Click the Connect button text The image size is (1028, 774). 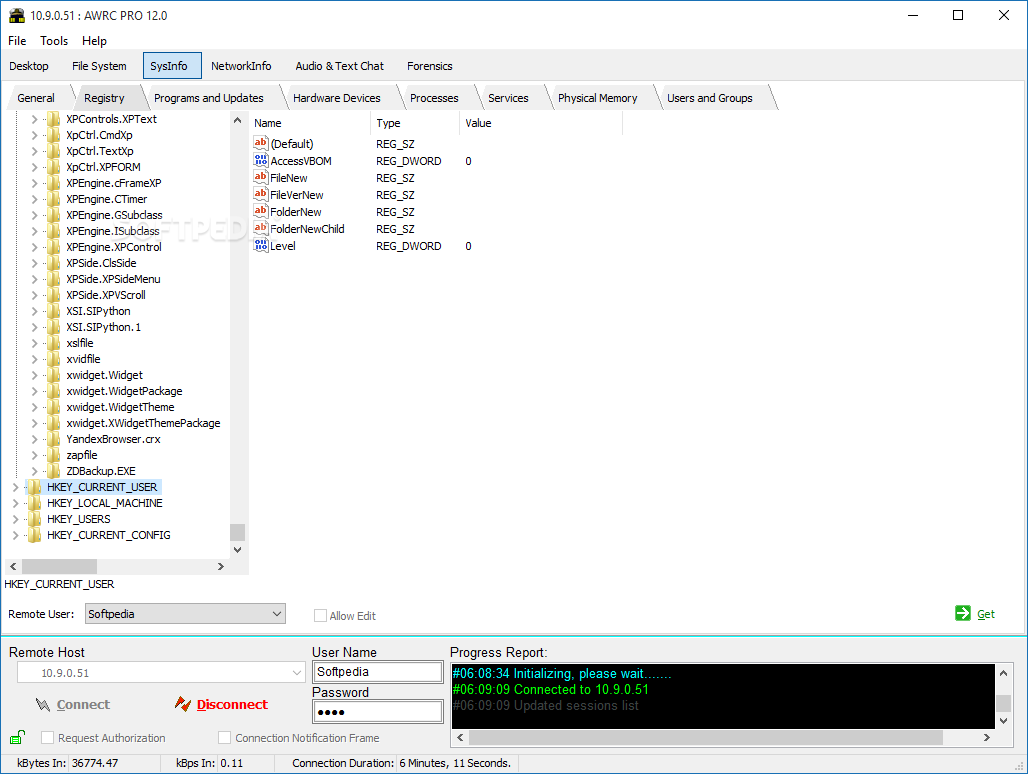(x=83, y=705)
